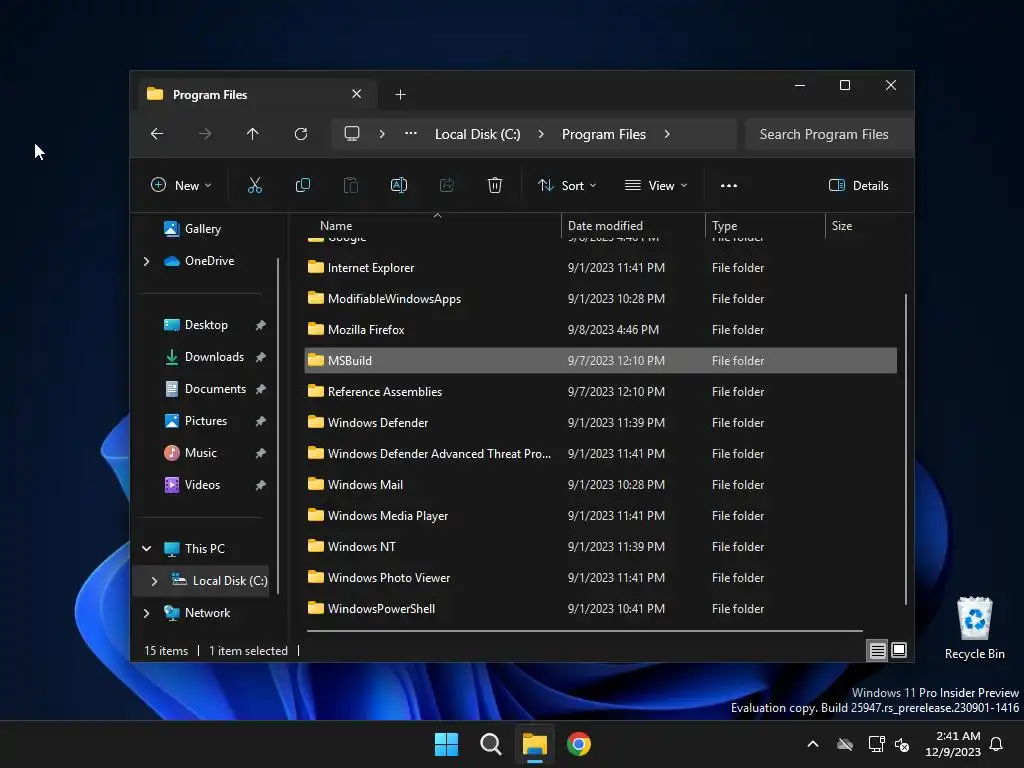Click the notification bell icon
This screenshot has width=1024, height=768.
tap(996, 744)
